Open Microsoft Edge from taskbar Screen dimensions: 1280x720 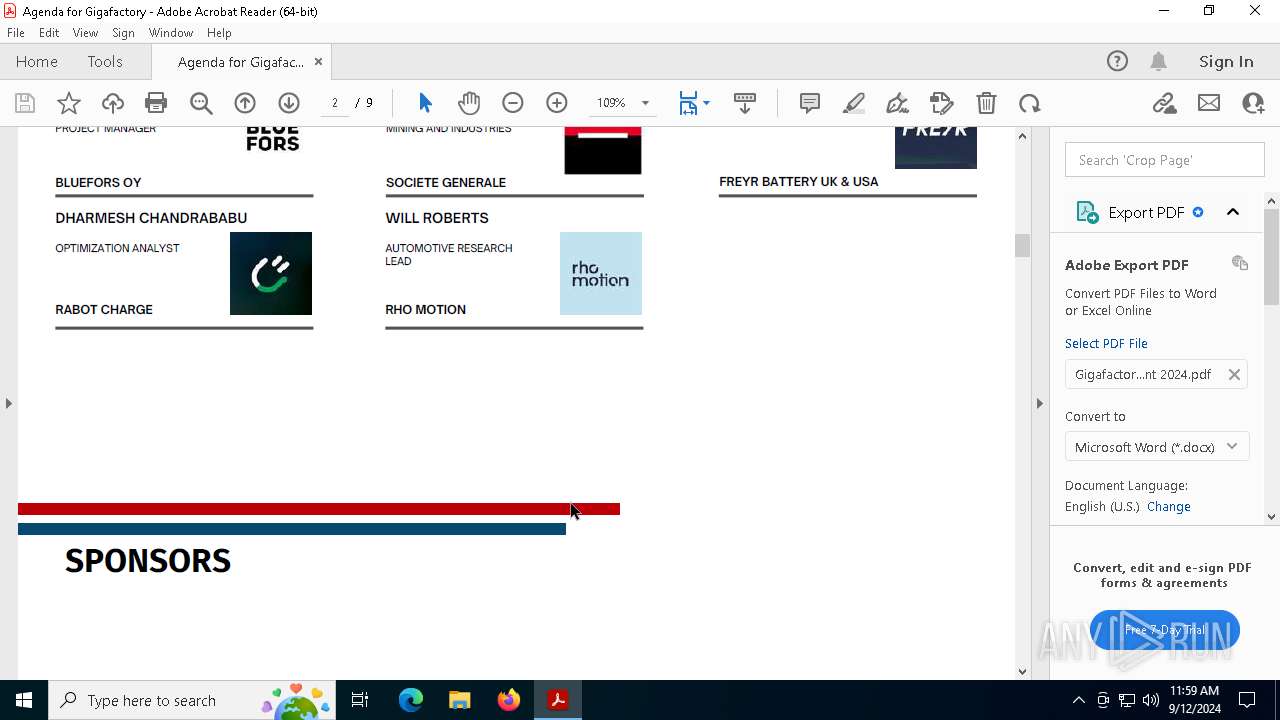tap(411, 700)
